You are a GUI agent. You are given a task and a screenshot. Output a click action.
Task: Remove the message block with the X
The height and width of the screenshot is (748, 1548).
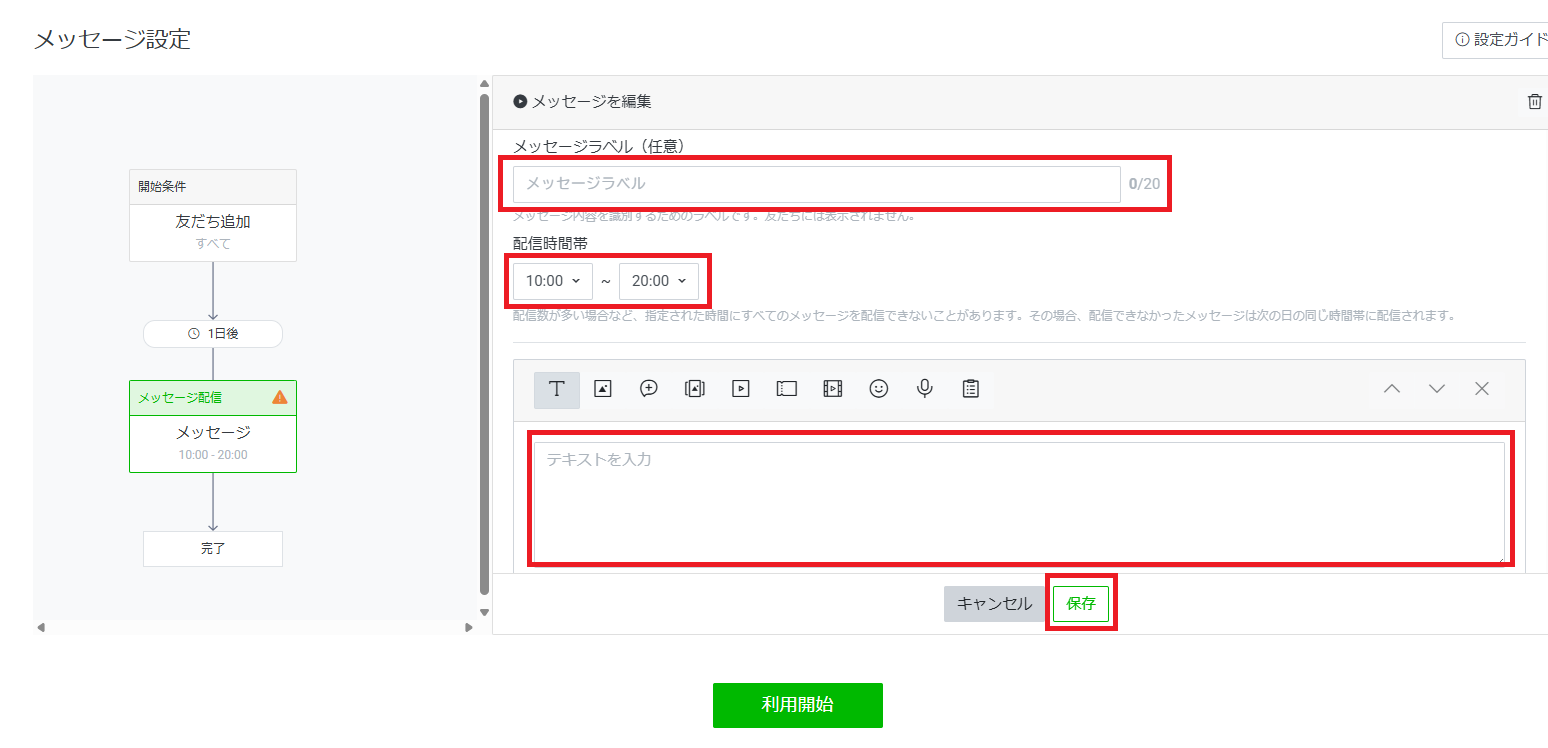[x=1481, y=388]
